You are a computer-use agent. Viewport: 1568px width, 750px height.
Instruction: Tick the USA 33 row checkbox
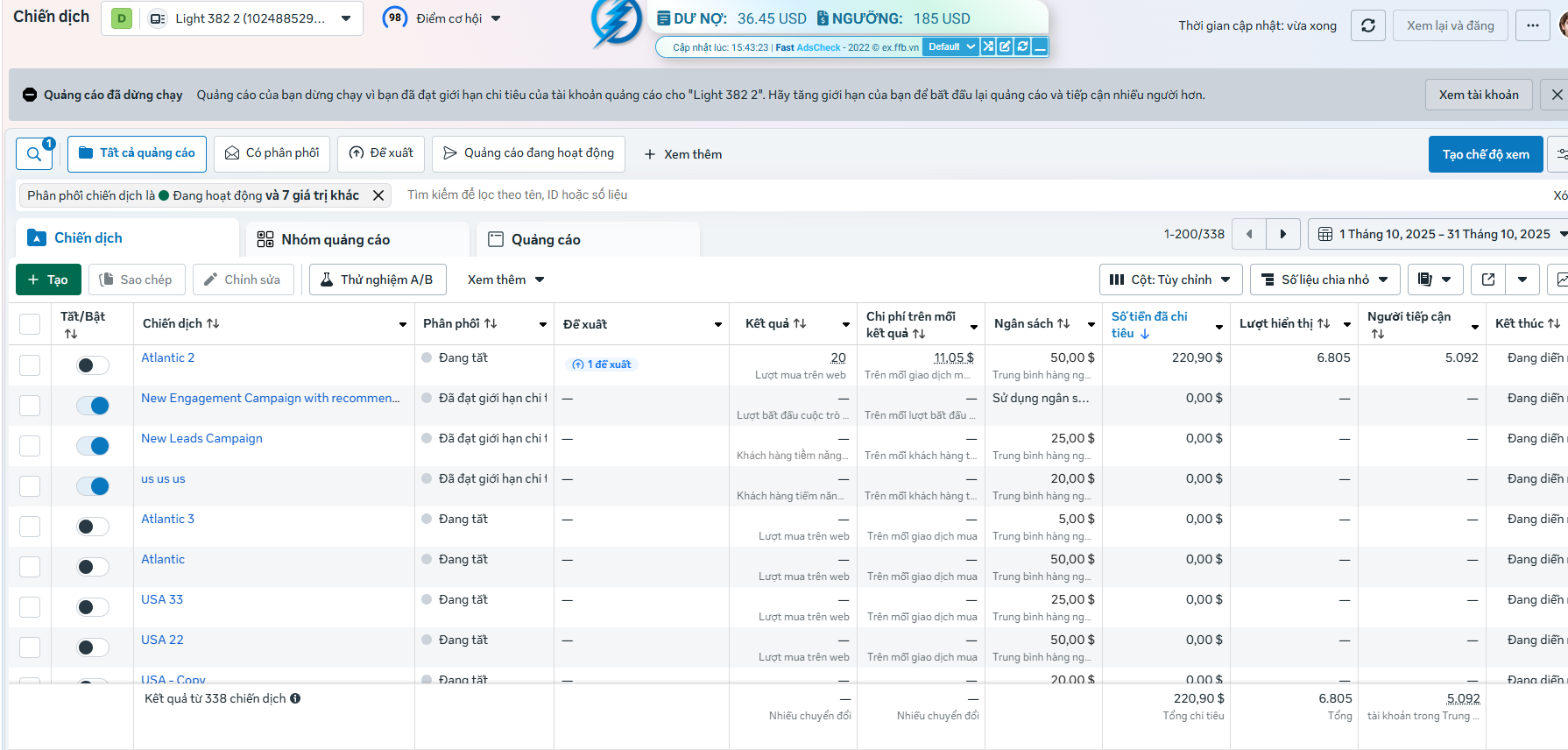[30, 607]
